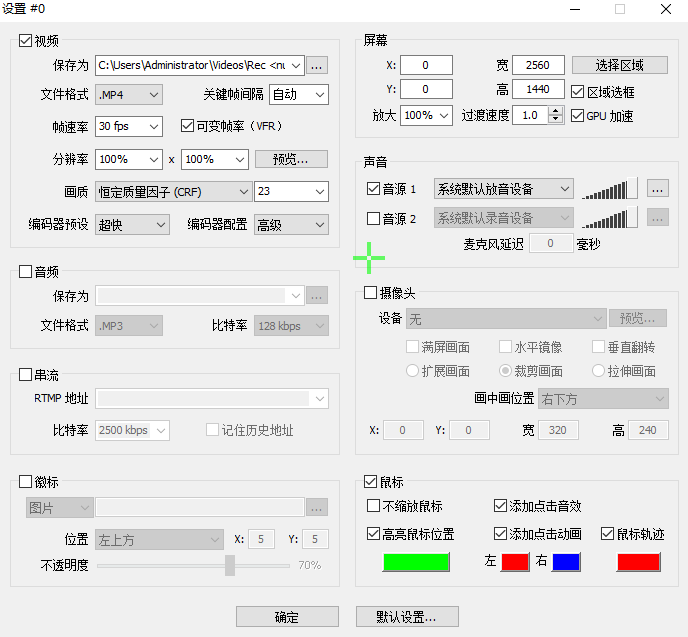Disable the GPU 加速 checkbox
This screenshot has height=637, width=688.
pos(578,116)
